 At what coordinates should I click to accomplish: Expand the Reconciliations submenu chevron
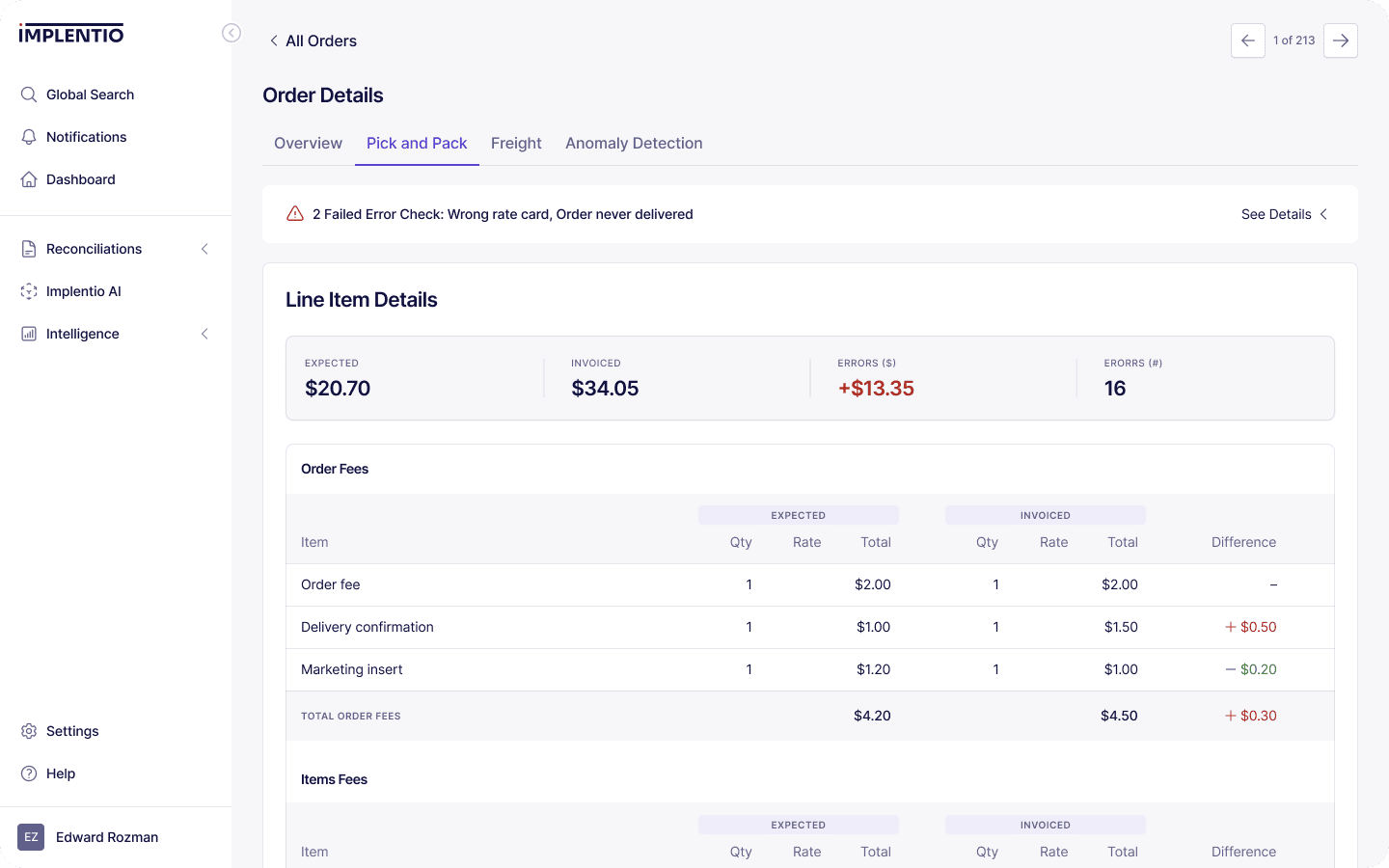point(204,249)
